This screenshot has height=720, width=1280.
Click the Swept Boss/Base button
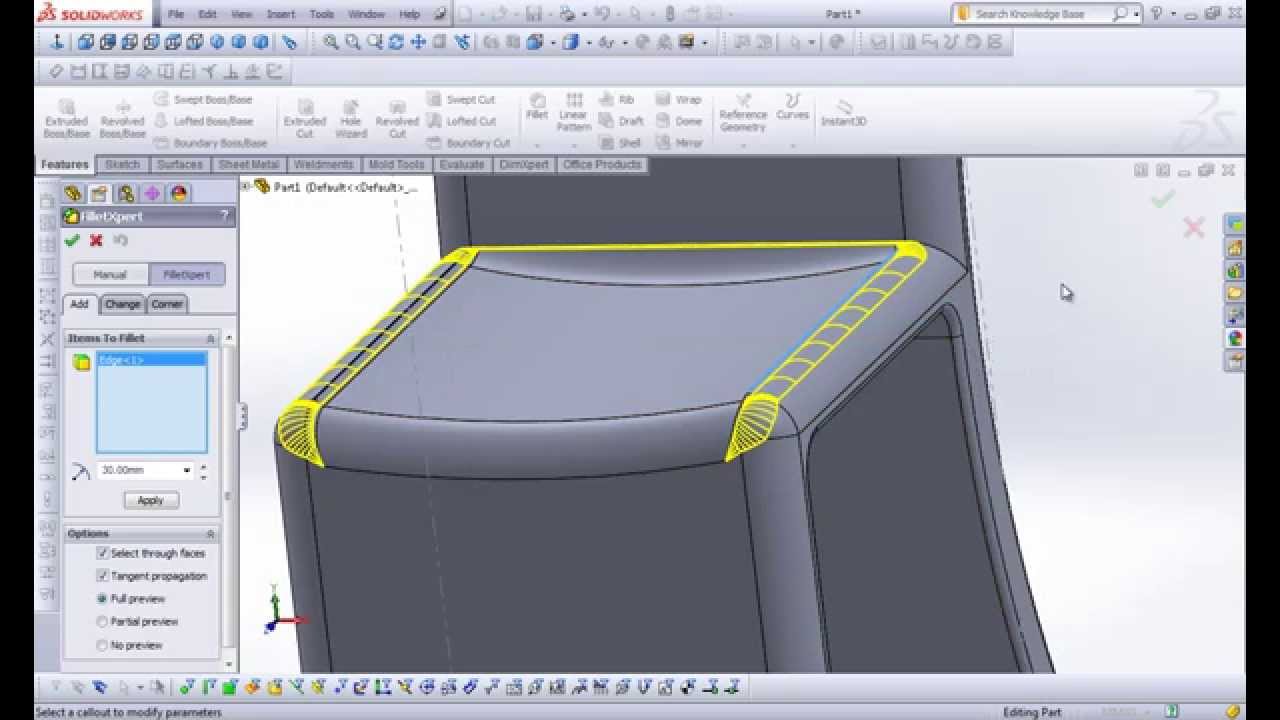204,99
